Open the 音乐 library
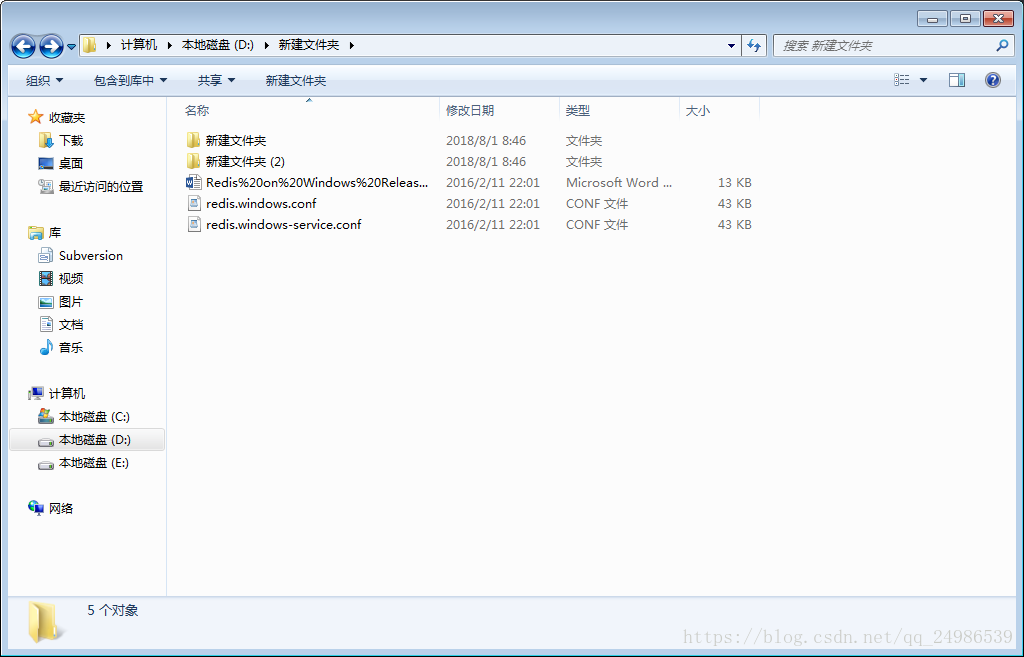1024x657 pixels. pyautogui.click(x=71, y=347)
